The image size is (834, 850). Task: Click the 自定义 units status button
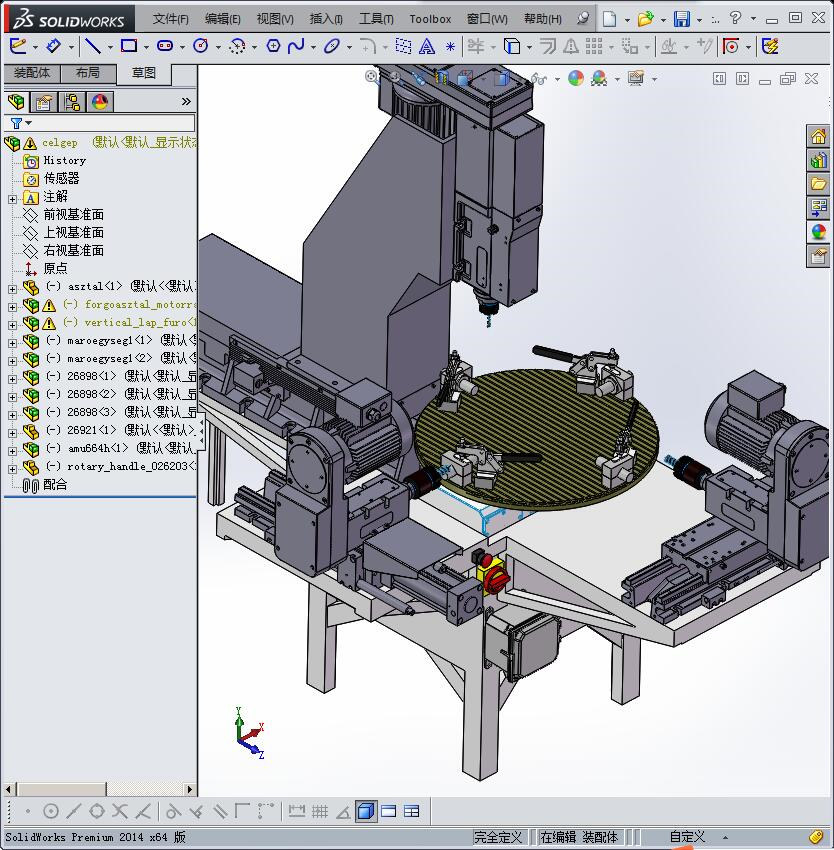click(687, 837)
